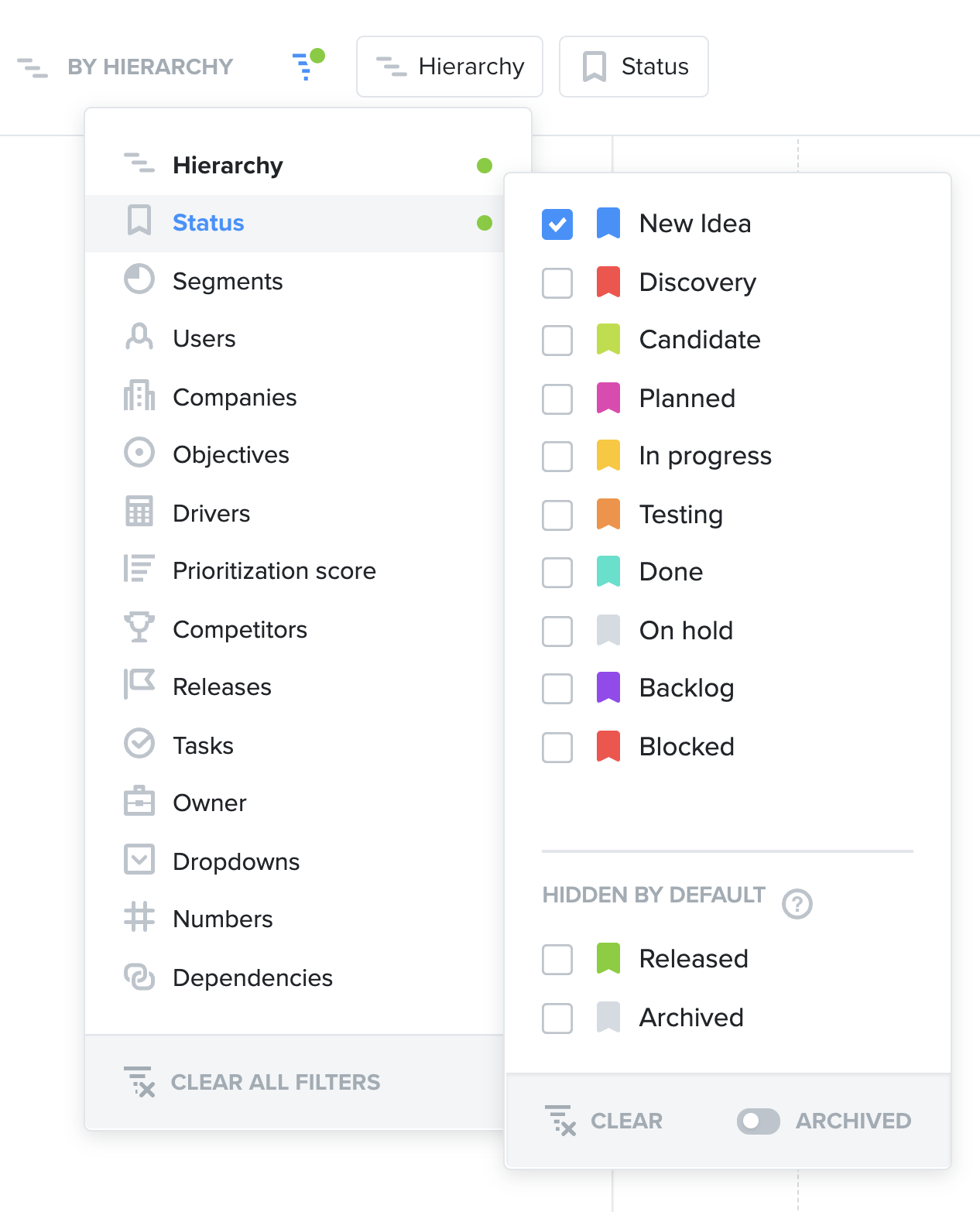Open the Status filter chip
The image size is (980, 1212).
tap(634, 67)
